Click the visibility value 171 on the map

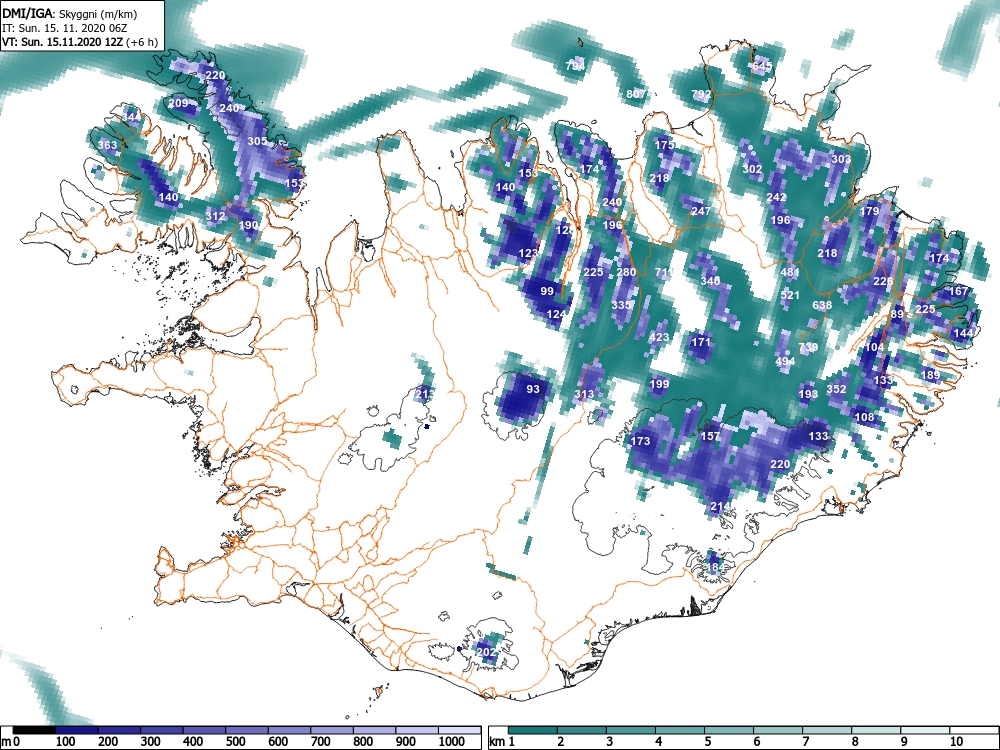point(701,342)
